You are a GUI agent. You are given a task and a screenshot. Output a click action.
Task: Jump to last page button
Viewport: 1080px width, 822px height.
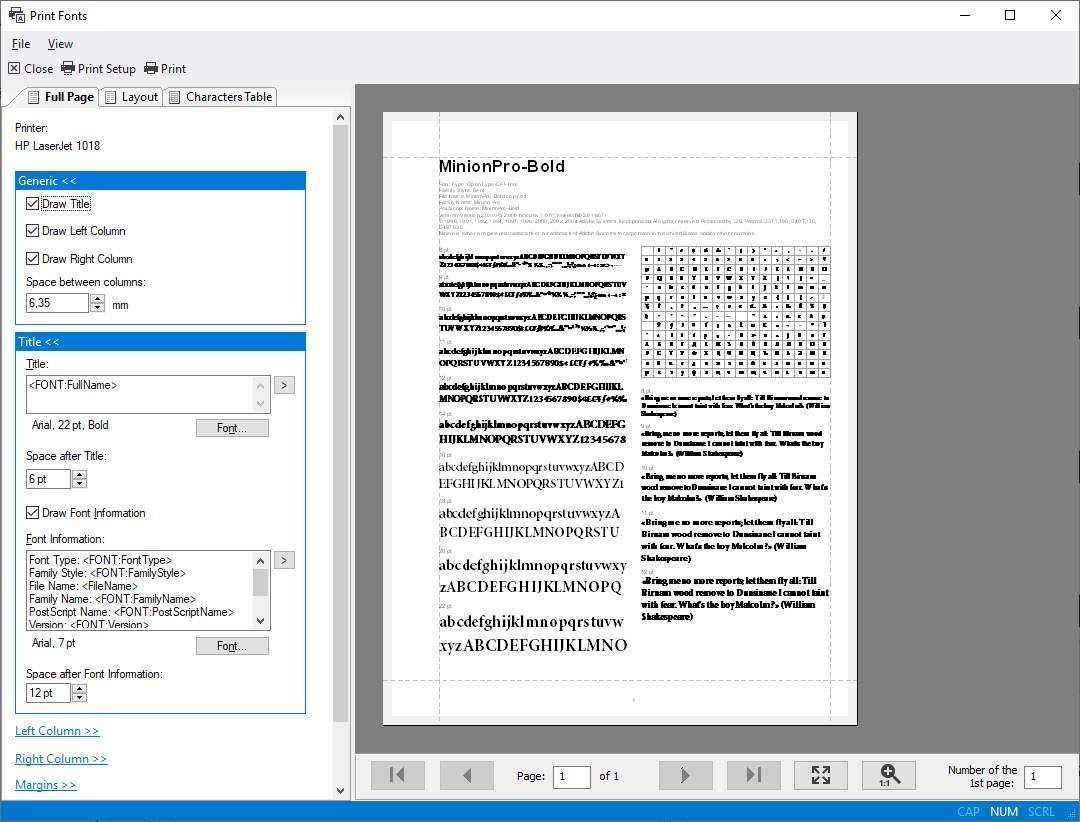click(754, 775)
